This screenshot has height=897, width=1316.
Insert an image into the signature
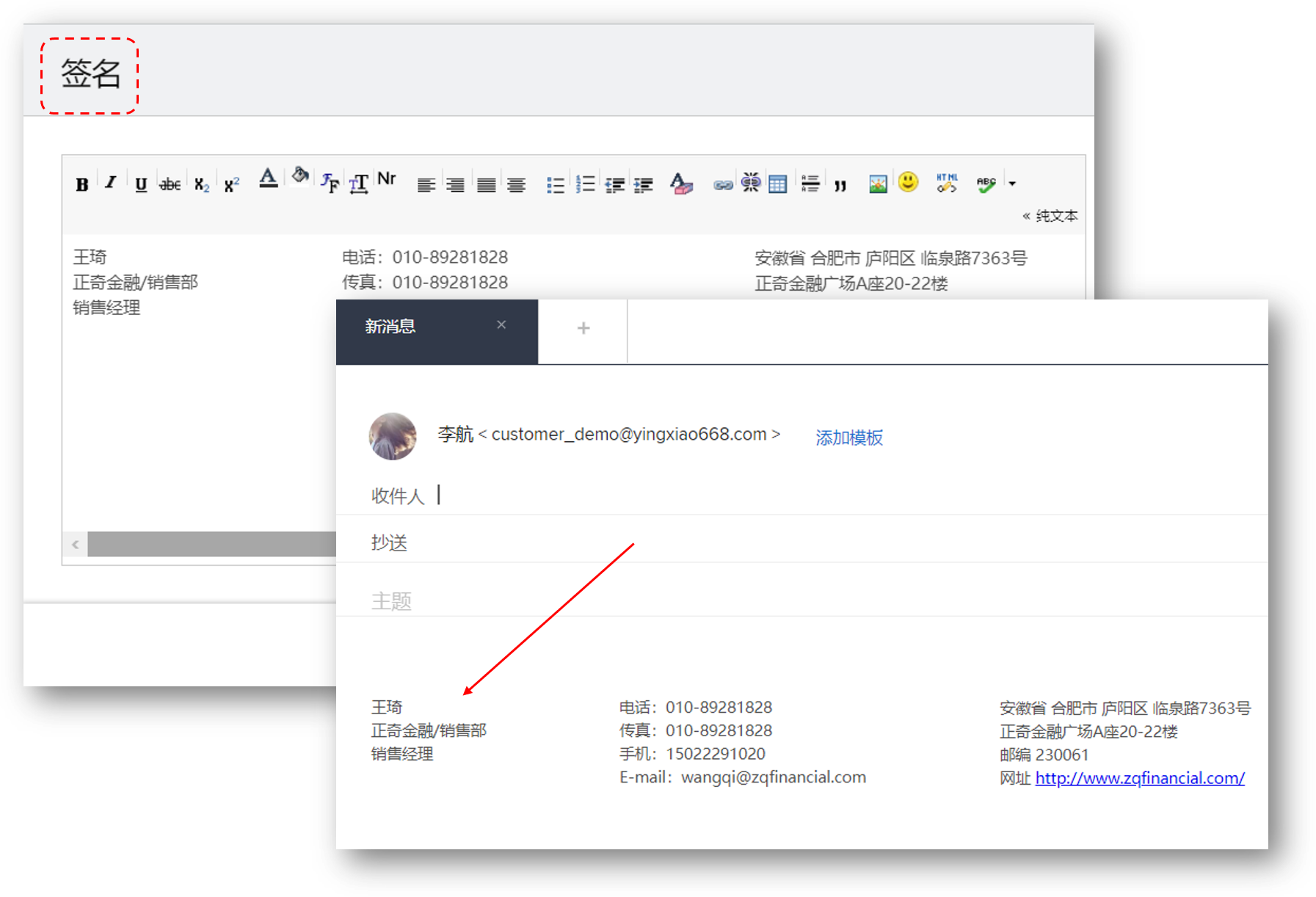pos(878,184)
